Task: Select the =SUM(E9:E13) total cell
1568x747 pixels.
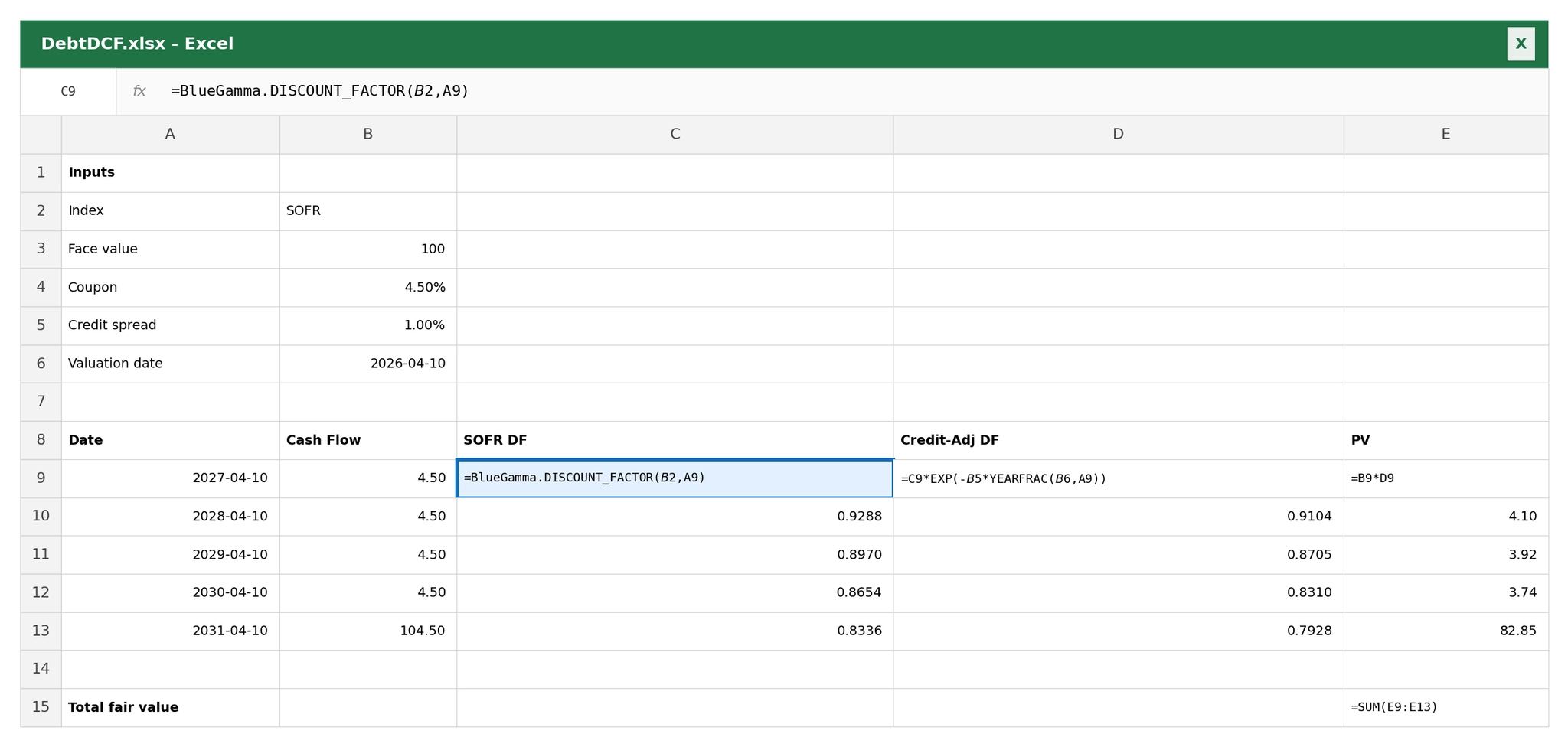Action: tap(1446, 707)
